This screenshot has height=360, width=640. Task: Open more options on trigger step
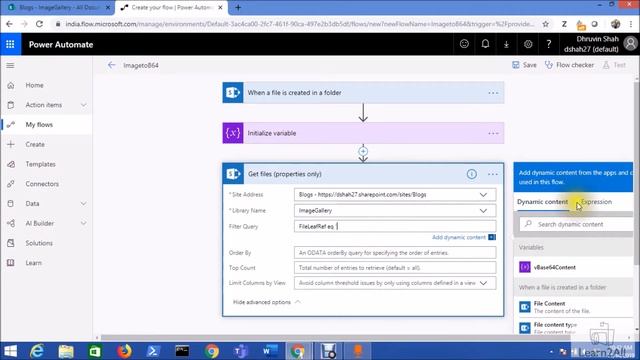point(493,93)
